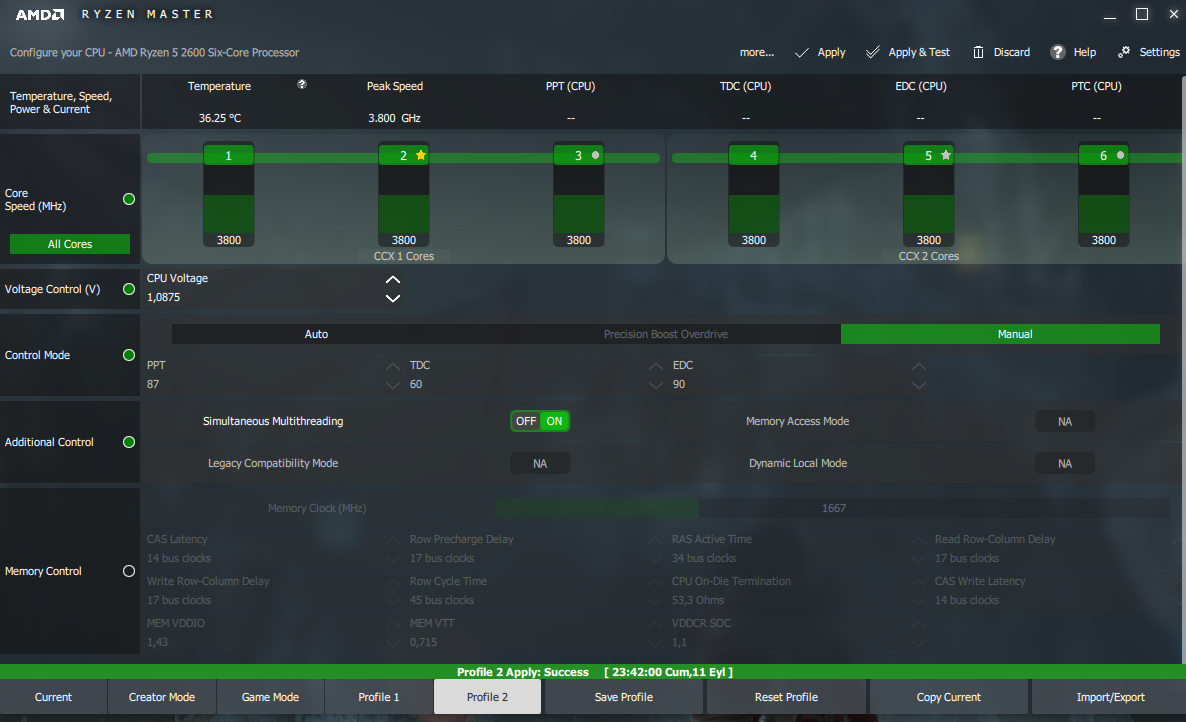The height and width of the screenshot is (722, 1186).
Task: Switch to Creator Mode tab
Action: pos(162,697)
